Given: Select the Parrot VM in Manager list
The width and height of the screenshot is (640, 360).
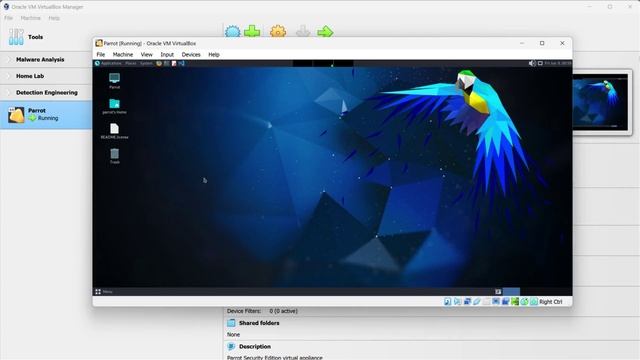Looking at the screenshot, I should tap(46, 115).
